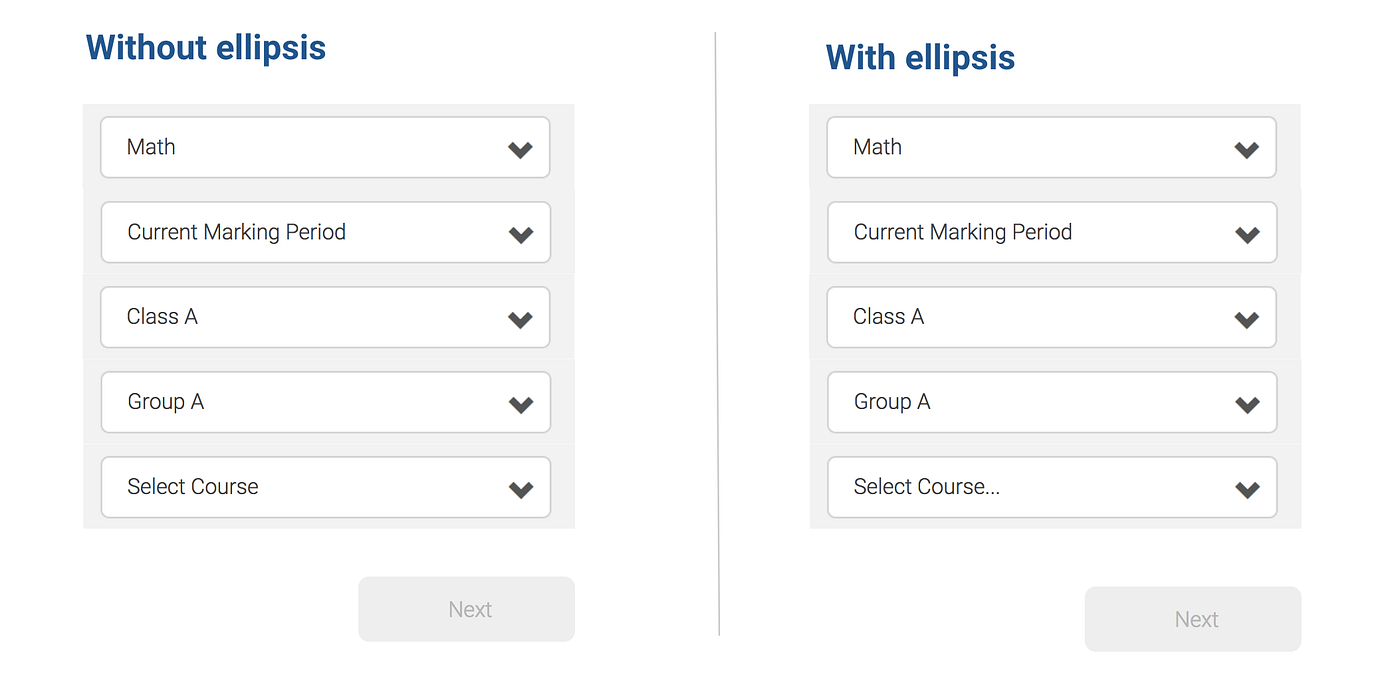Open the Class A dropdown on the right panel
The height and width of the screenshot is (685, 1400).
1050,317
